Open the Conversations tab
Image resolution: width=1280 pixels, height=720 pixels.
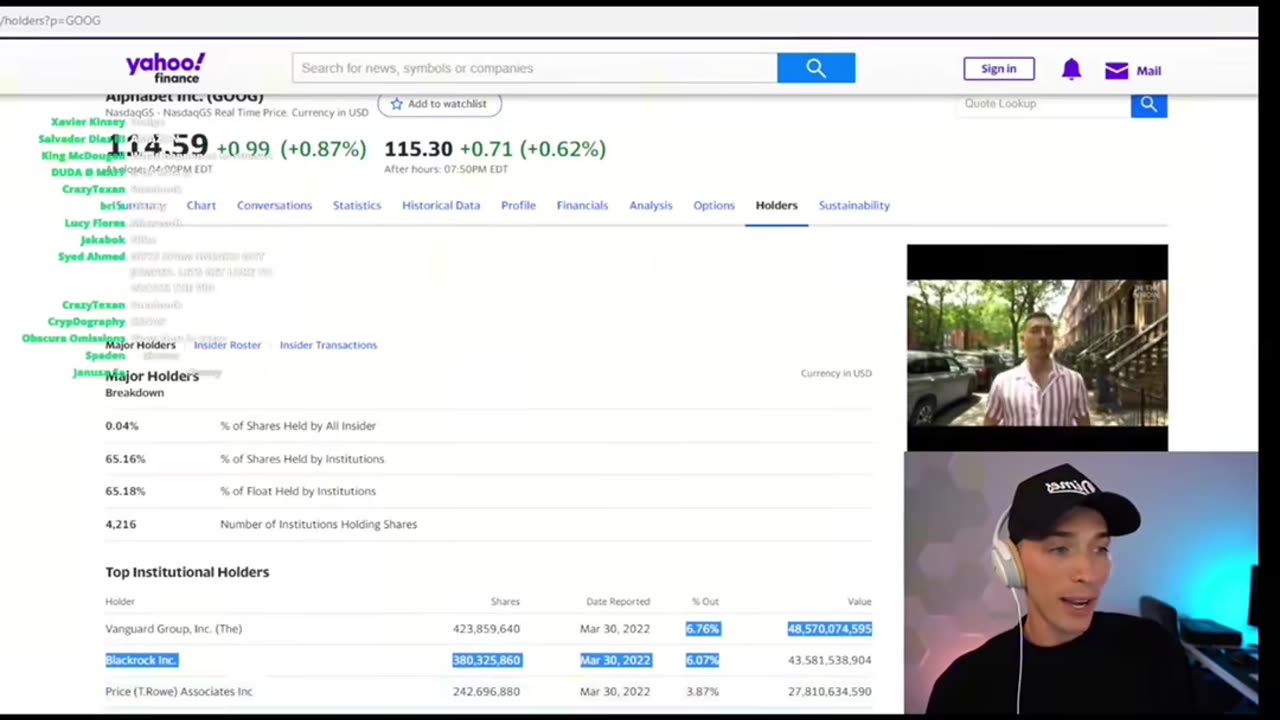point(274,205)
